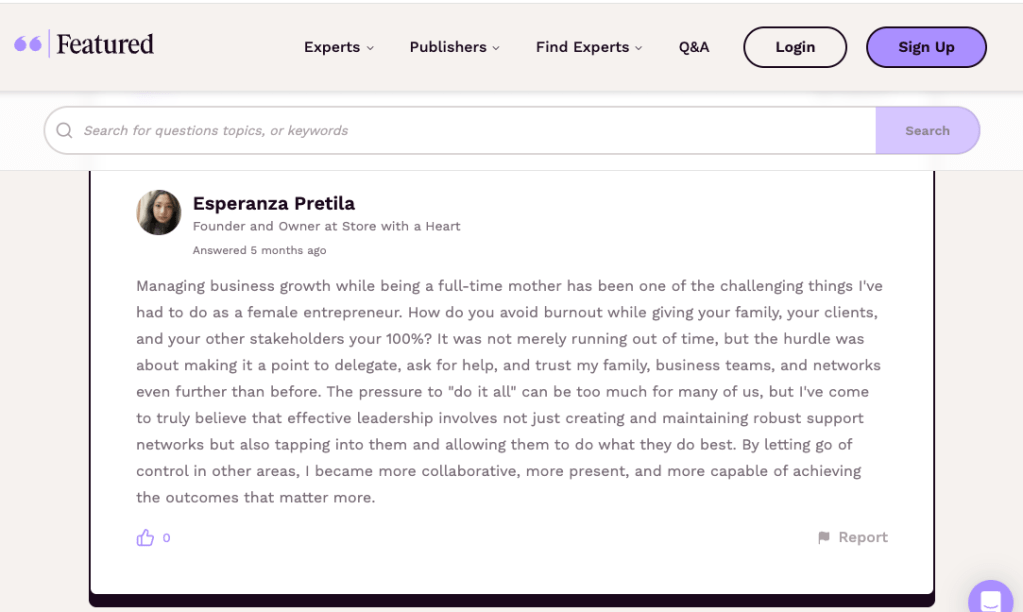Click the Featured quote-mark logo icon
This screenshot has width=1023, height=612.
pos(27,44)
